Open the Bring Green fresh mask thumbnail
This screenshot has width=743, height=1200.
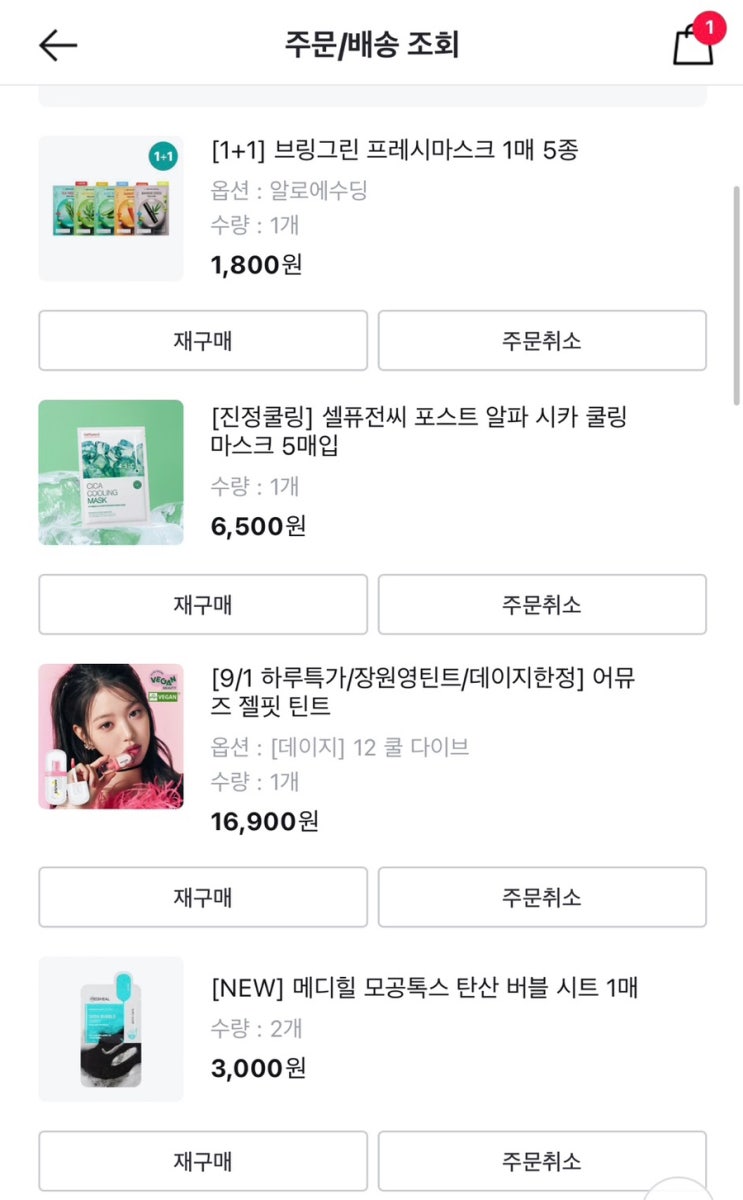tap(111, 208)
